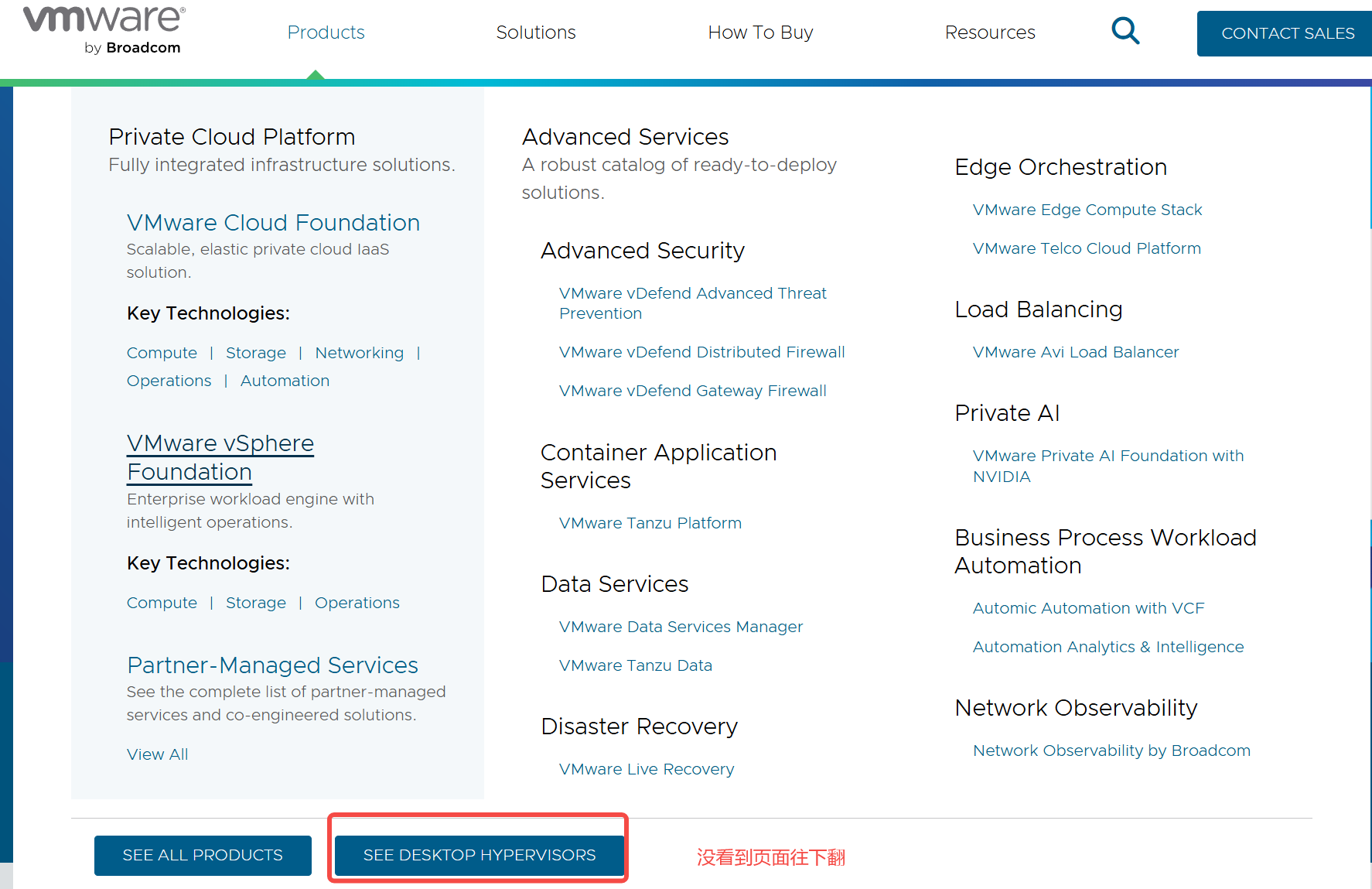Click the CONTACT SALES button
Viewport: 1372px width, 889px height.
coord(1285,33)
